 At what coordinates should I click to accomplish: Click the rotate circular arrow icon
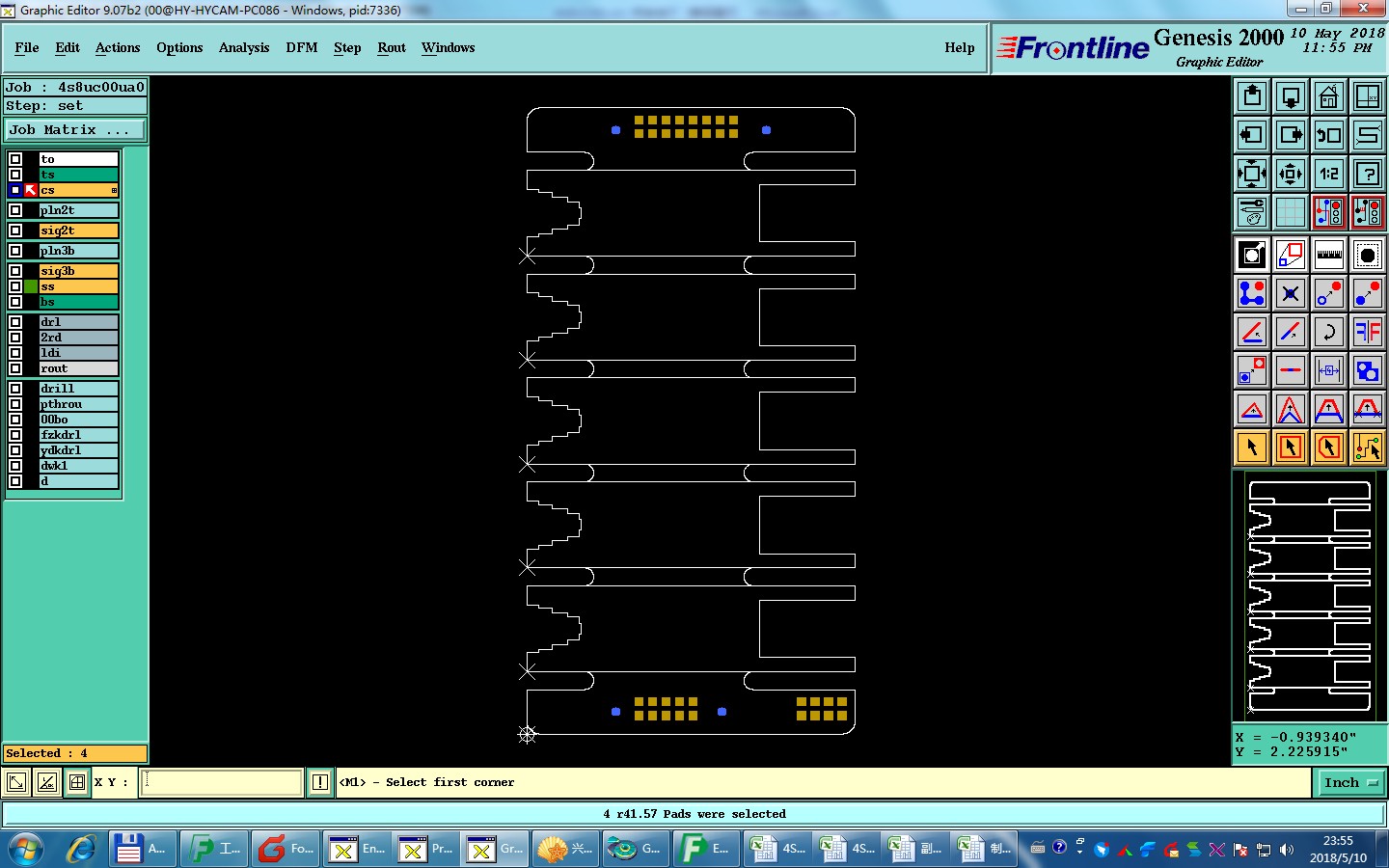pos(1329,332)
